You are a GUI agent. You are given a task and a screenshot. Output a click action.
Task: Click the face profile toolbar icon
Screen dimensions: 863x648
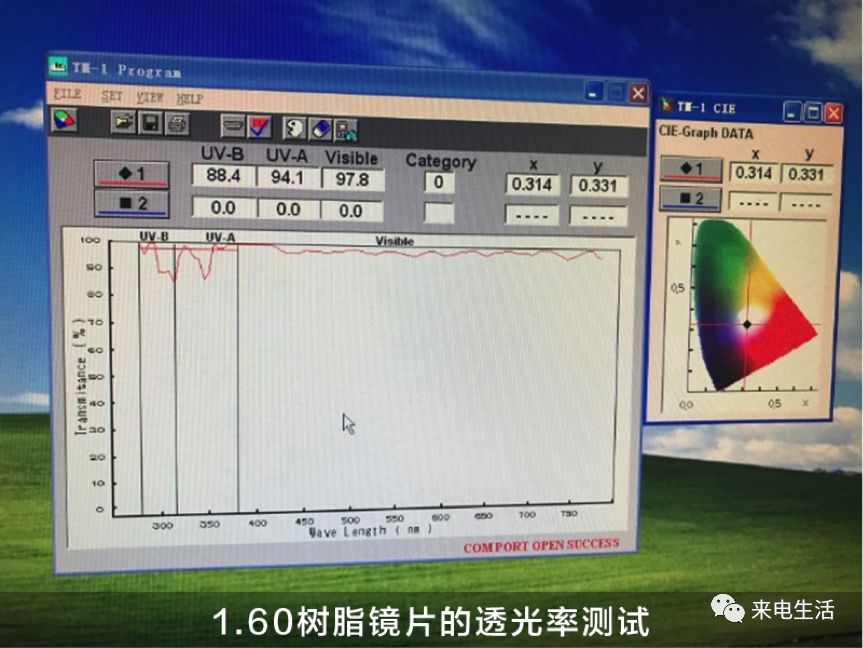[294, 128]
